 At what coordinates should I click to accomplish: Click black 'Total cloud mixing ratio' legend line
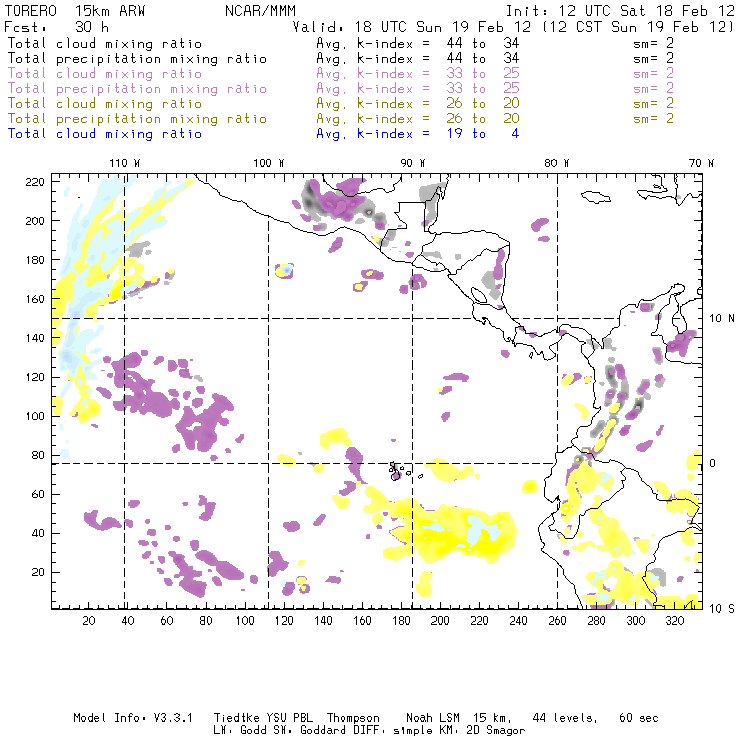coord(105,43)
